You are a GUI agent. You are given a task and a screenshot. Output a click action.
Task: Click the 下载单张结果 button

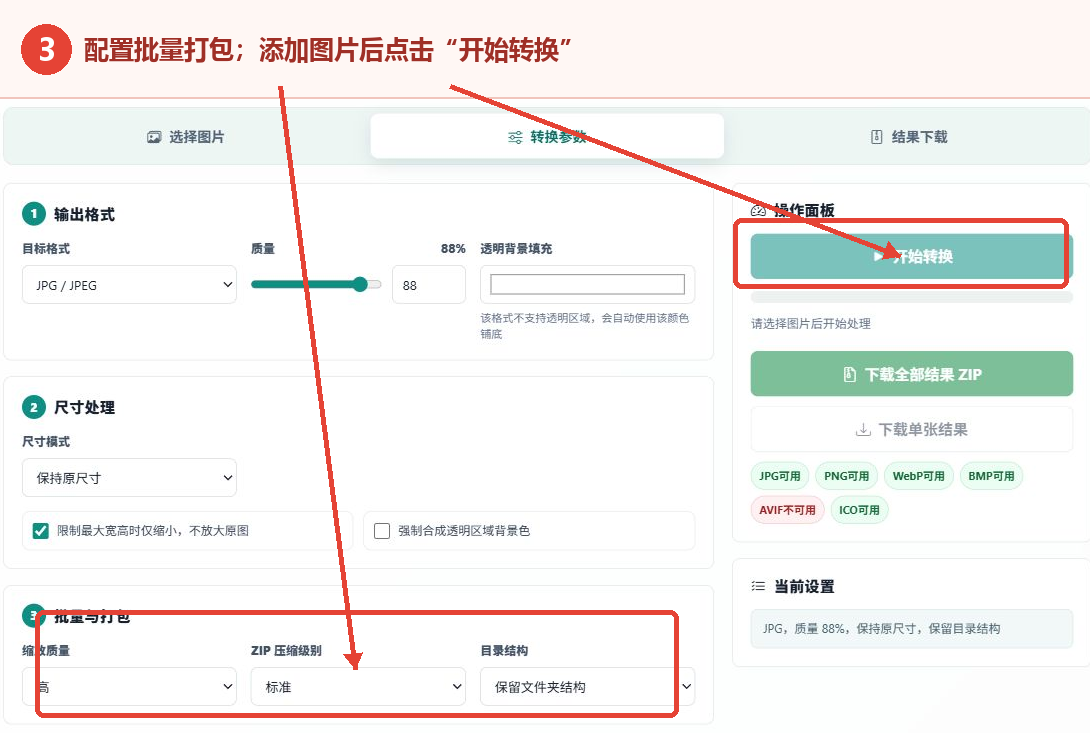point(911,429)
